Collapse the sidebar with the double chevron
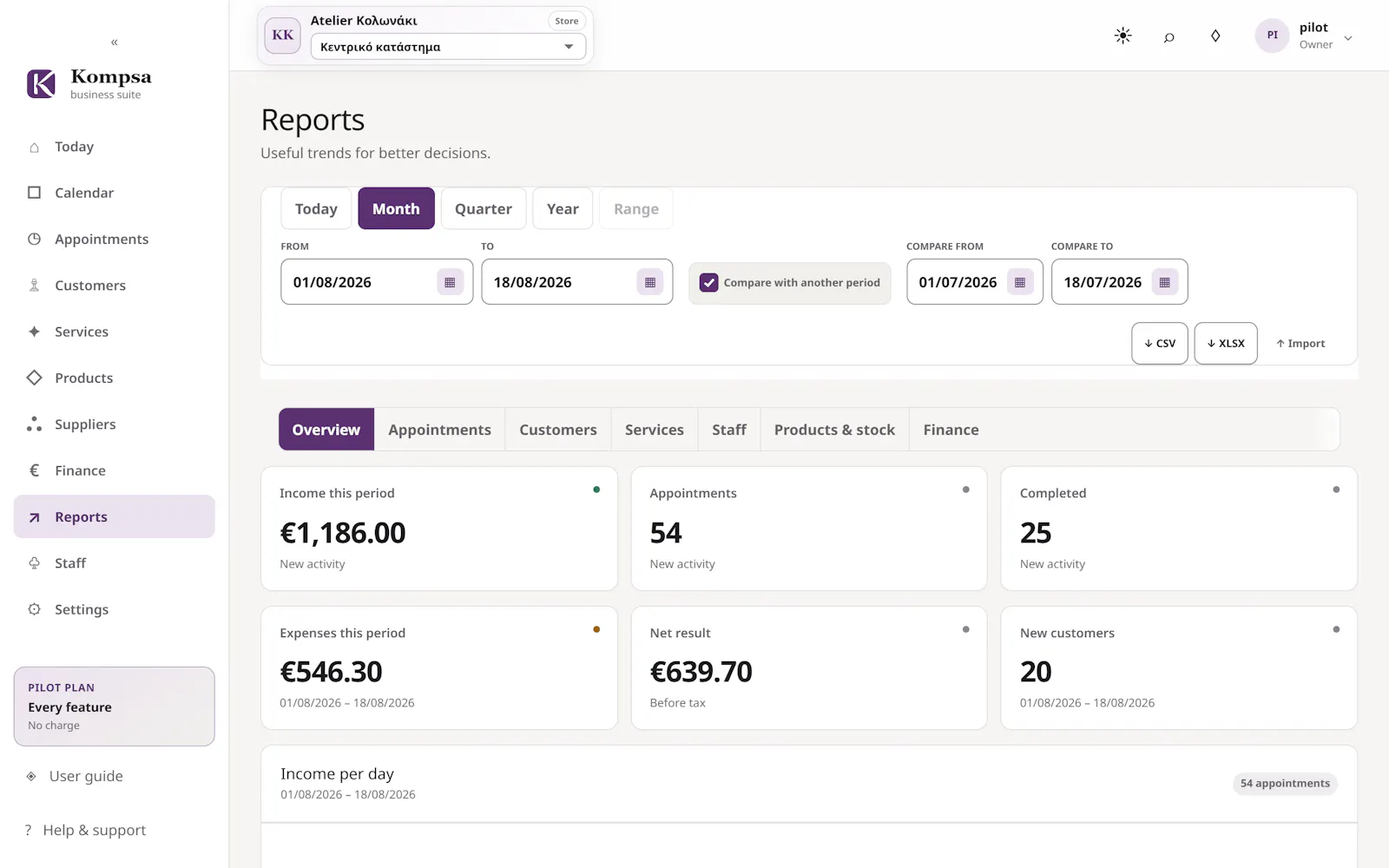 click(x=115, y=42)
